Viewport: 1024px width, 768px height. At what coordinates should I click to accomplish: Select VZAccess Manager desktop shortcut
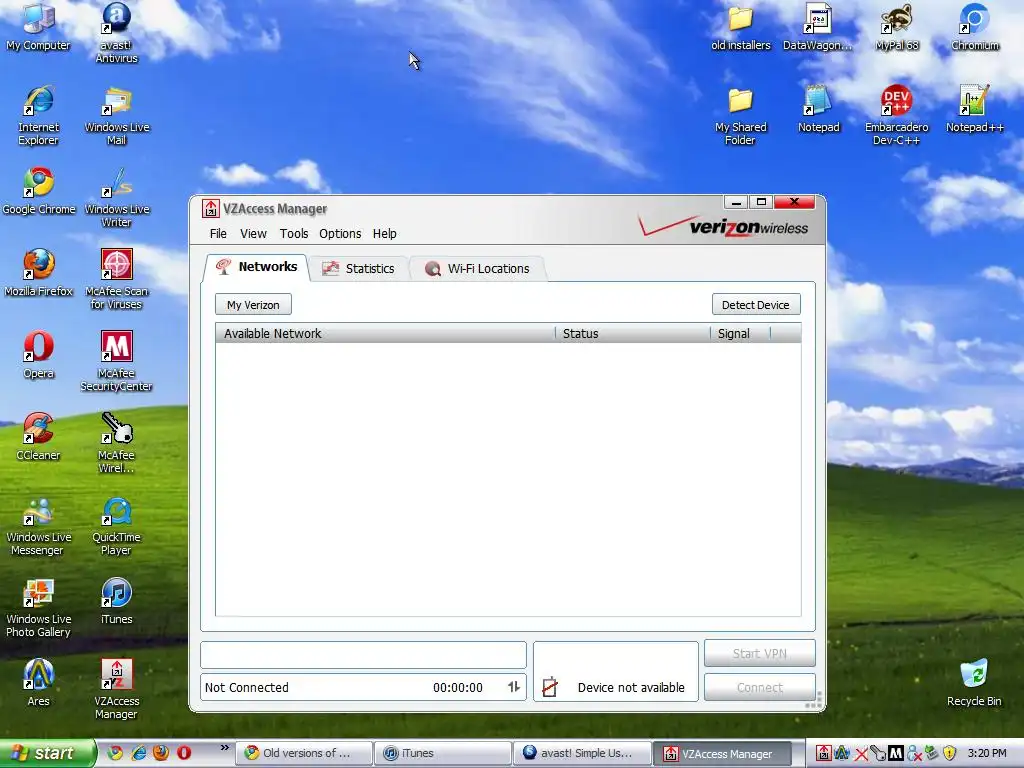(116, 689)
